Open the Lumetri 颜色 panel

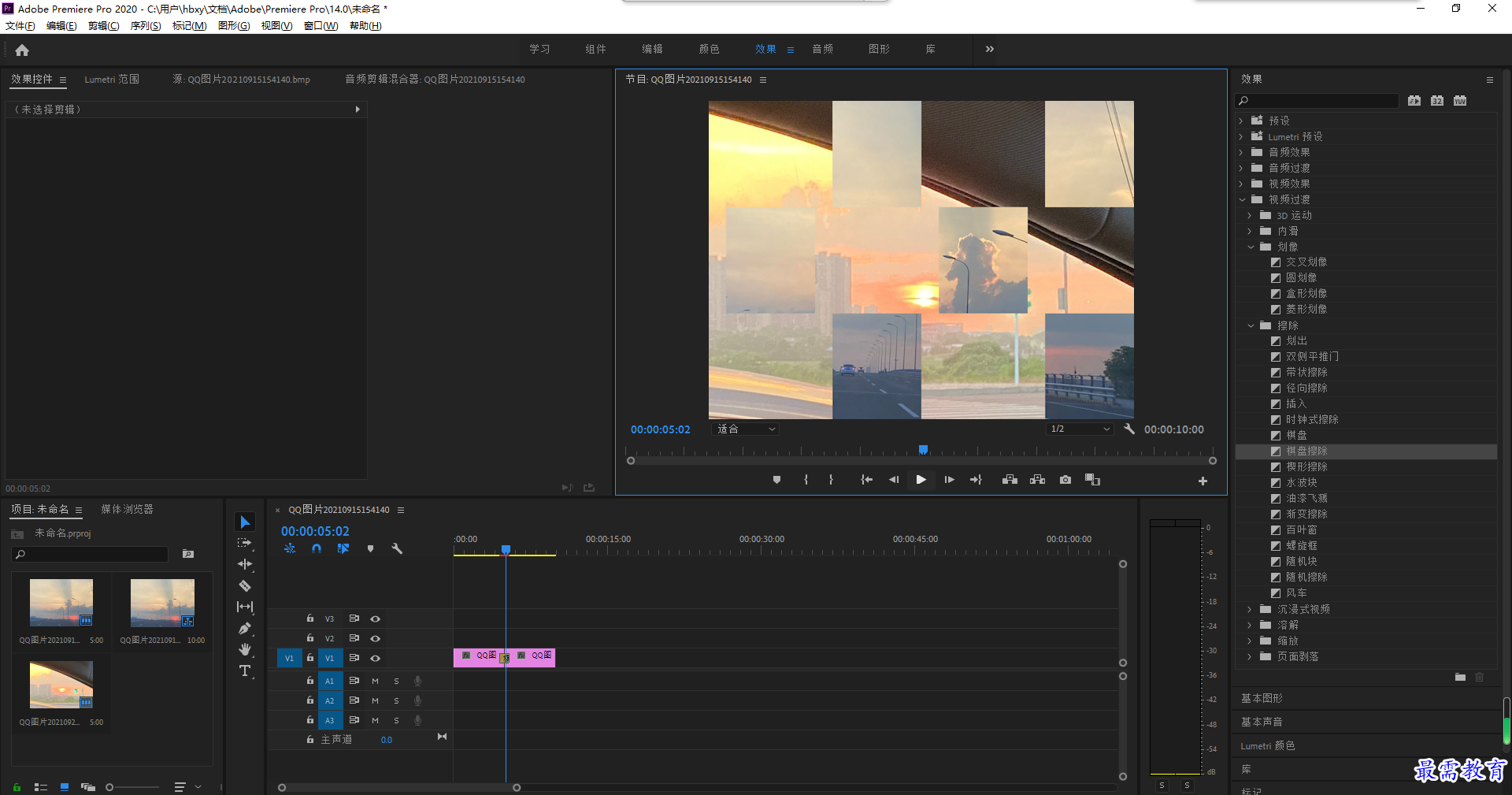pos(1267,746)
